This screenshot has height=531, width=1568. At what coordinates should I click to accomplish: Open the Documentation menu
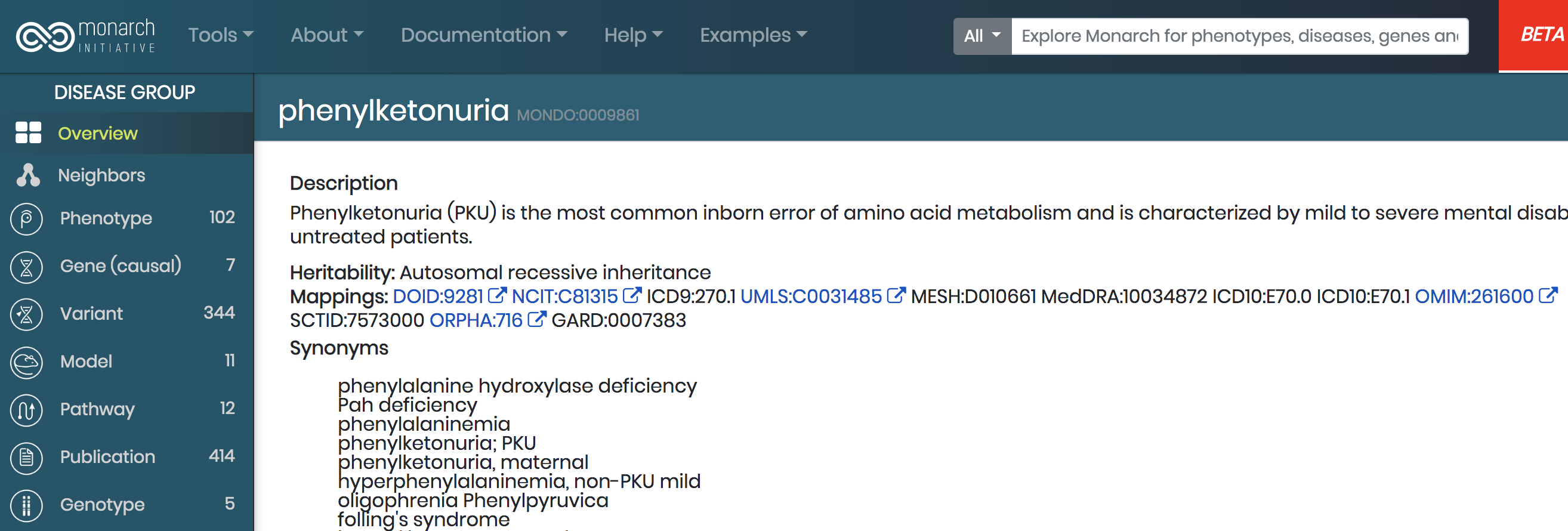(484, 35)
